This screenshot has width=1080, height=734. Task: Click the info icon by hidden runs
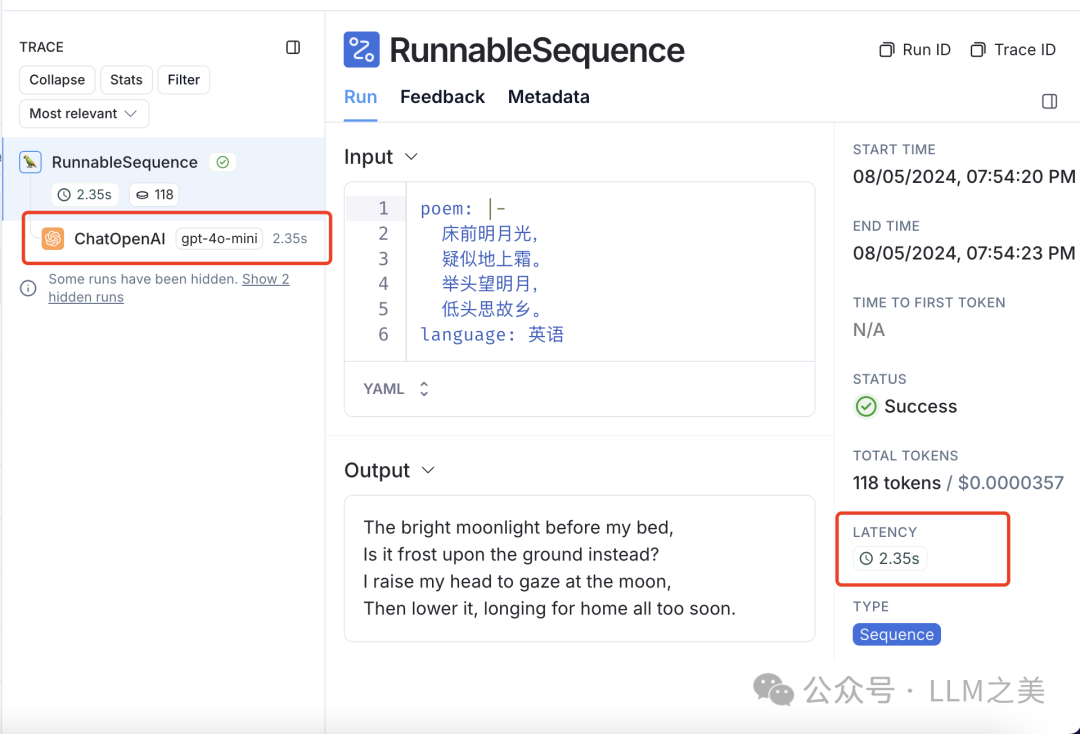coord(29,288)
